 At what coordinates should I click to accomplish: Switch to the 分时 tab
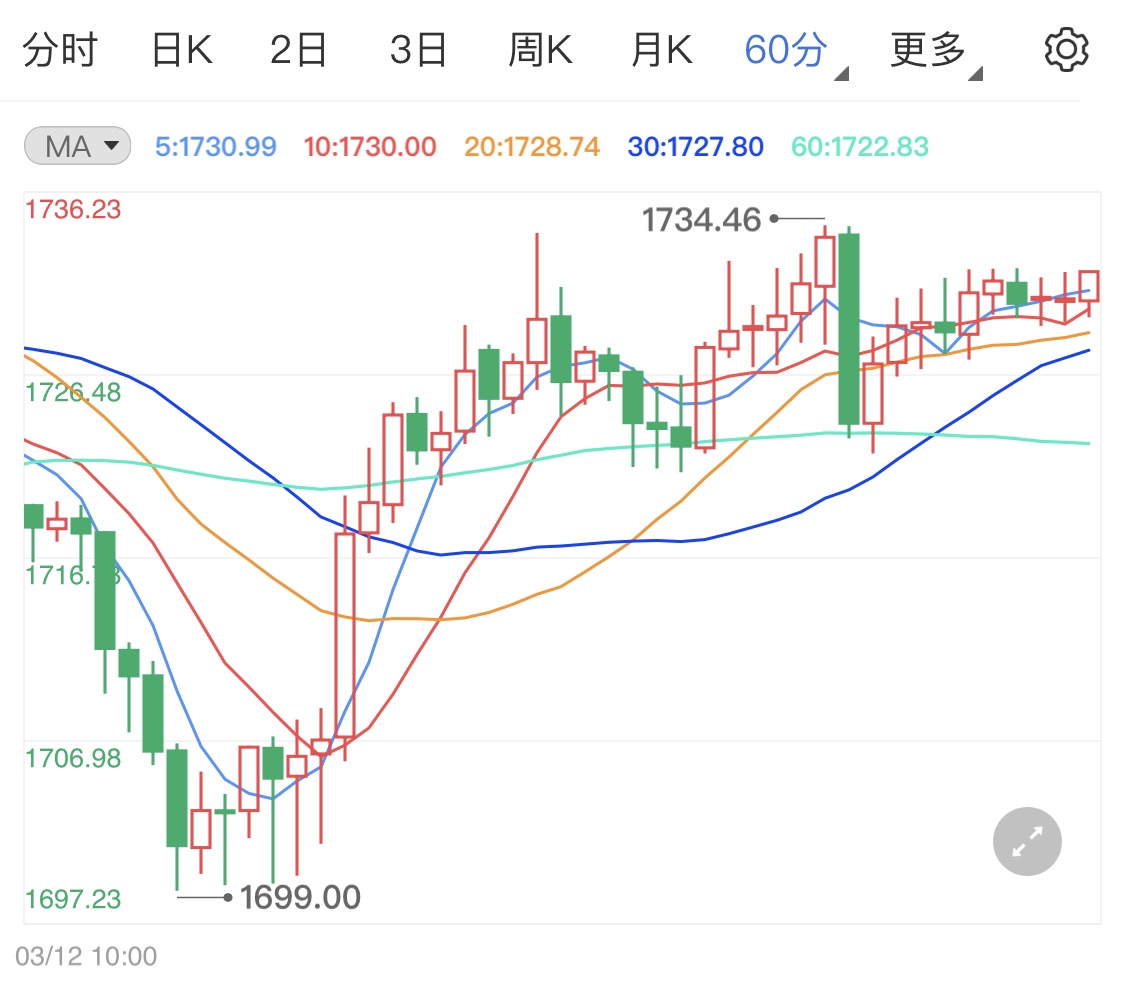pos(60,50)
